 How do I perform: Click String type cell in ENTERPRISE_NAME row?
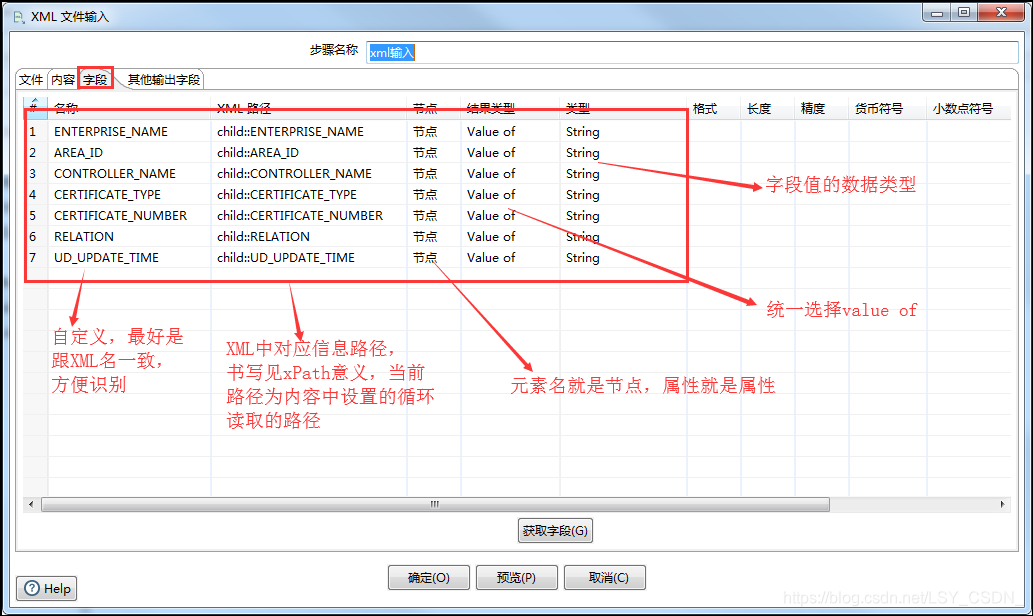623,132
